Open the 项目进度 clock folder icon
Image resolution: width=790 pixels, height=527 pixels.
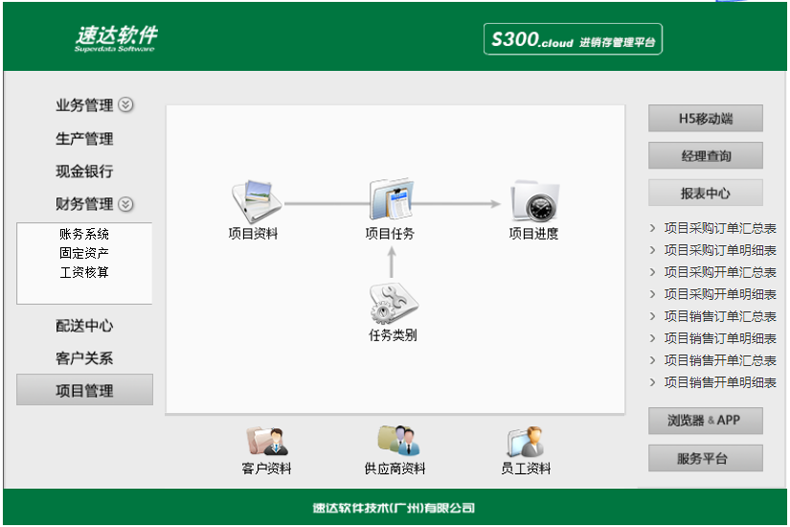(x=535, y=201)
